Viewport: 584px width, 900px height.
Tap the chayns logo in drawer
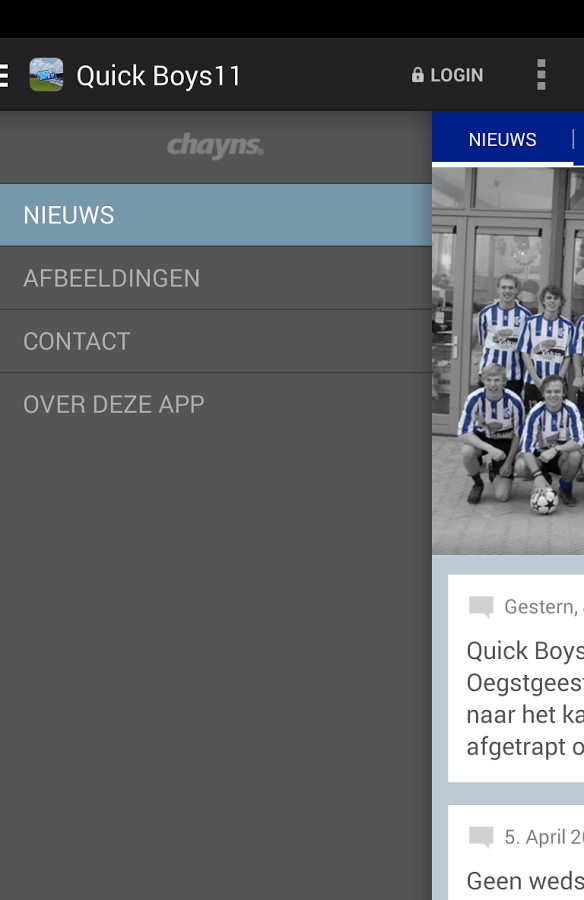tap(215, 146)
